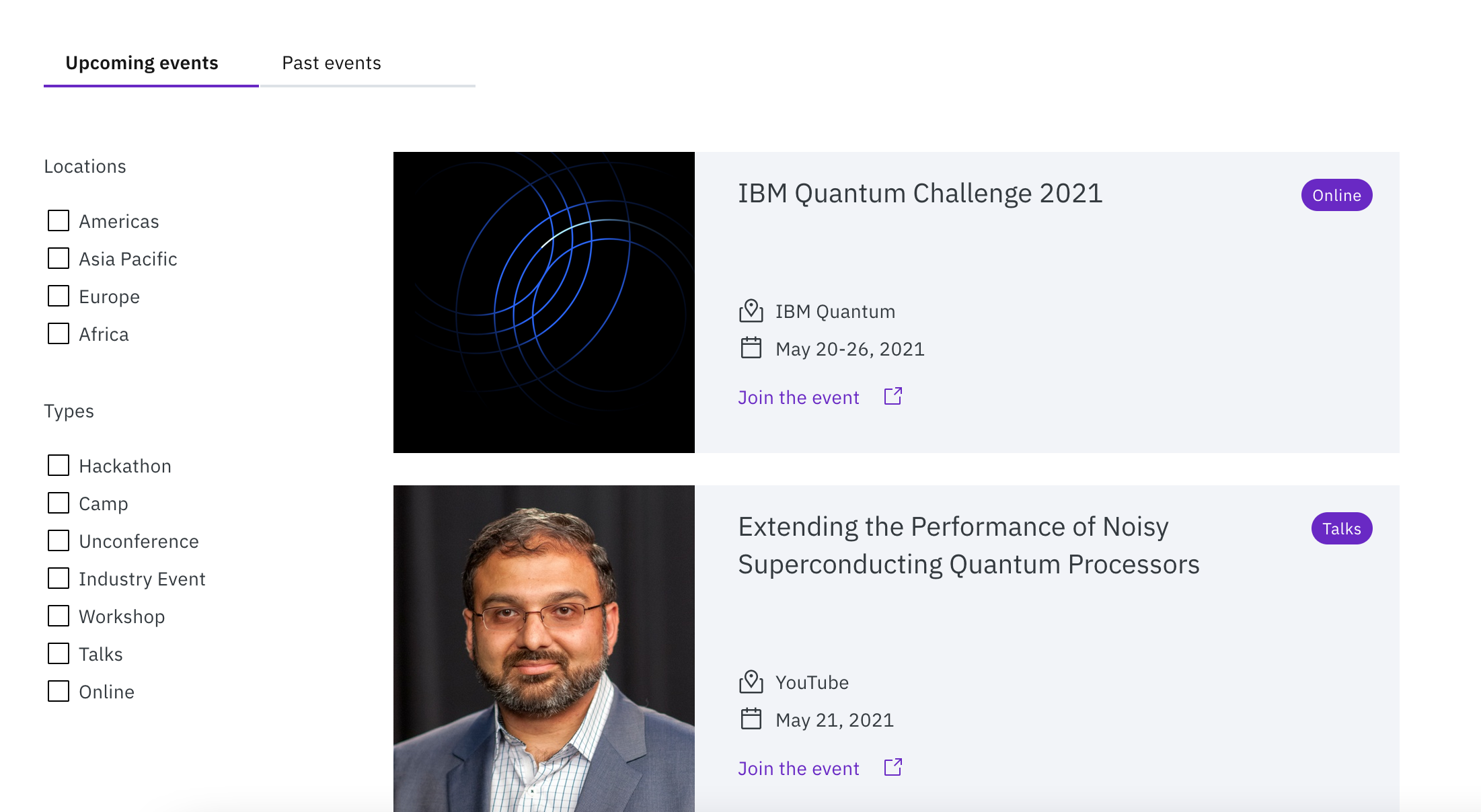Open Join the event for IBM Quantum Challenge
The image size is (1481, 812).
coord(798,397)
